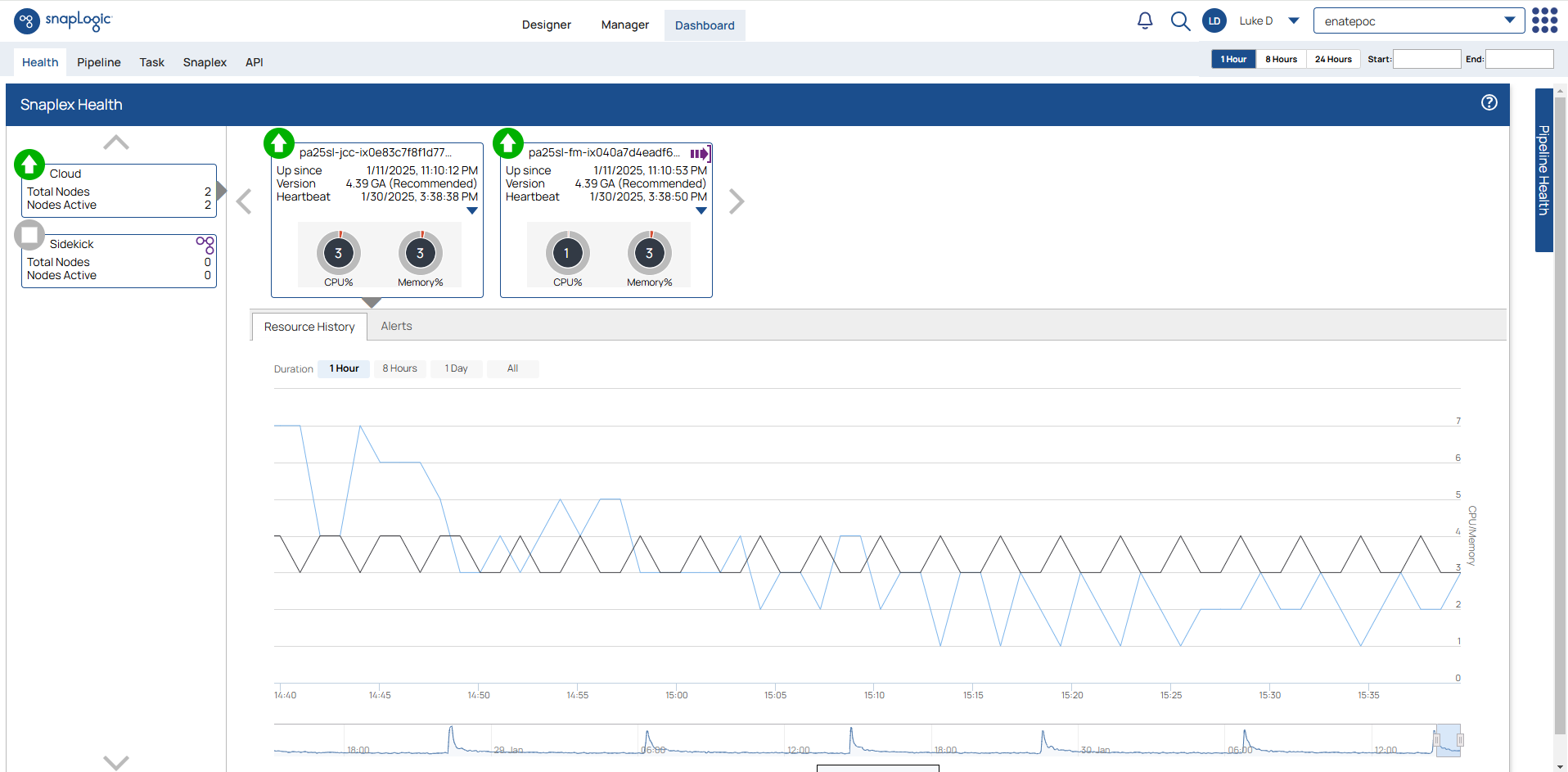This screenshot has height=772, width=1568.
Task: Click the SnapLogic logo
Action: coord(63,20)
